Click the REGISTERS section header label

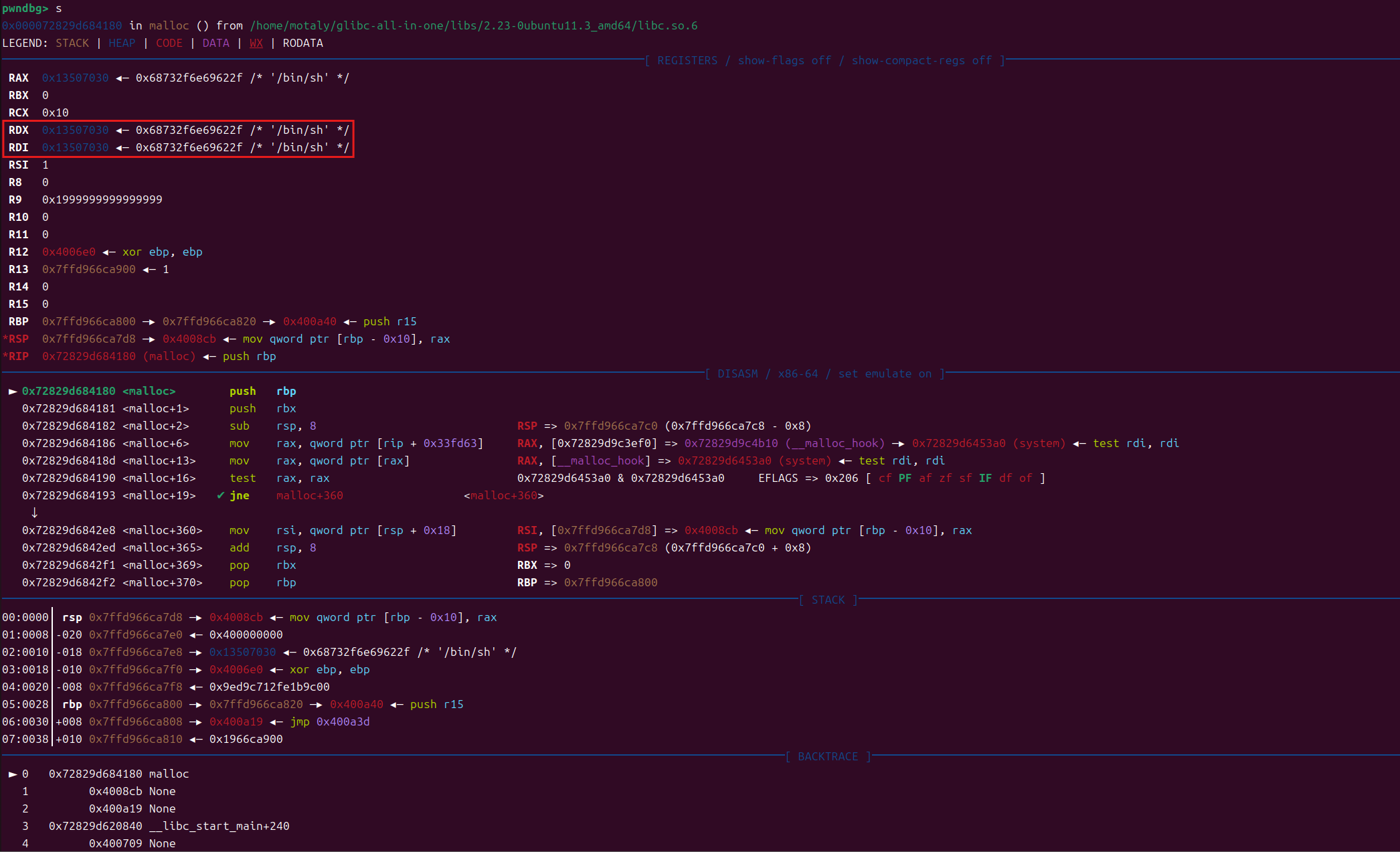687,61
